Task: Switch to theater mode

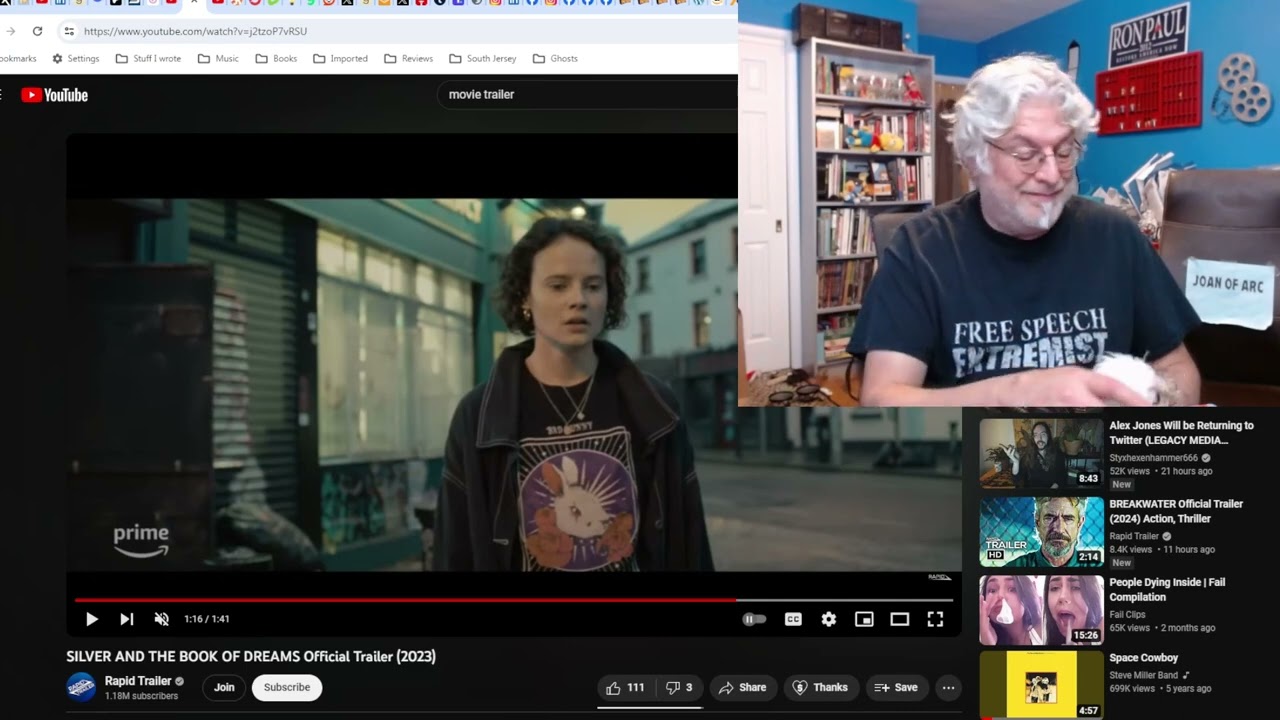Action: click(900, 619)
